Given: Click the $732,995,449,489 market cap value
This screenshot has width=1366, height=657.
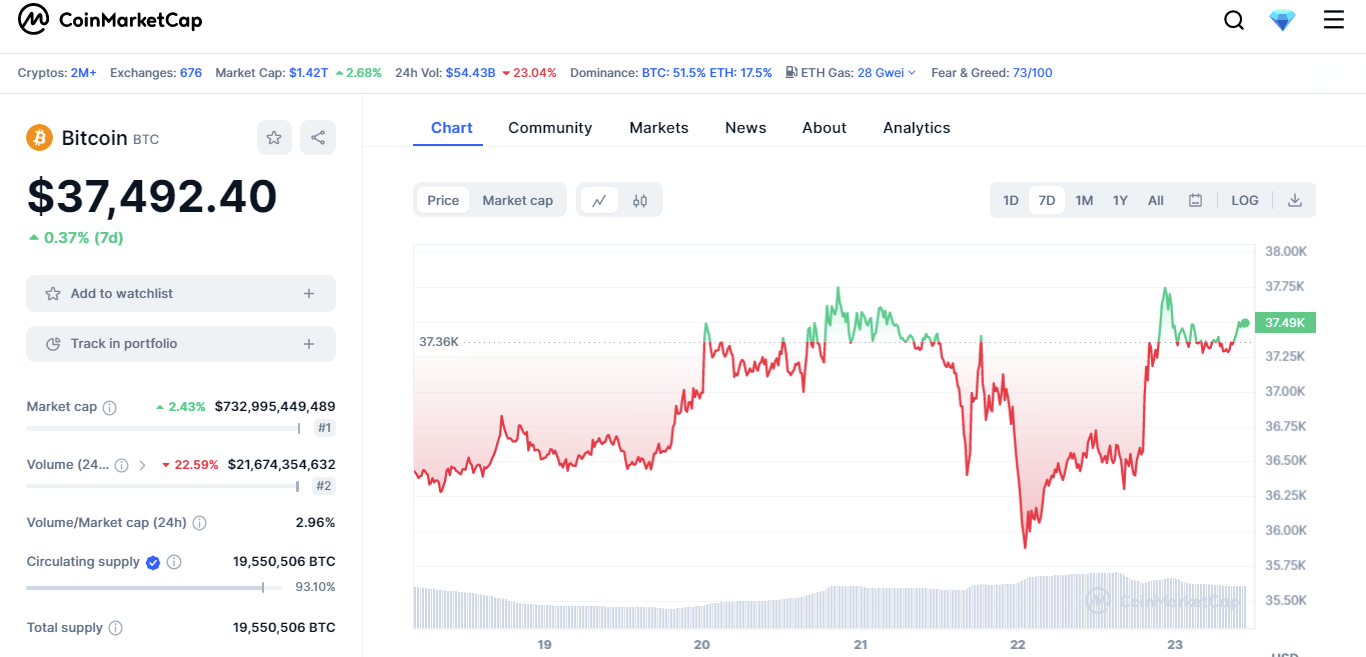Looking at the screenshot, I should click(275, 407).
